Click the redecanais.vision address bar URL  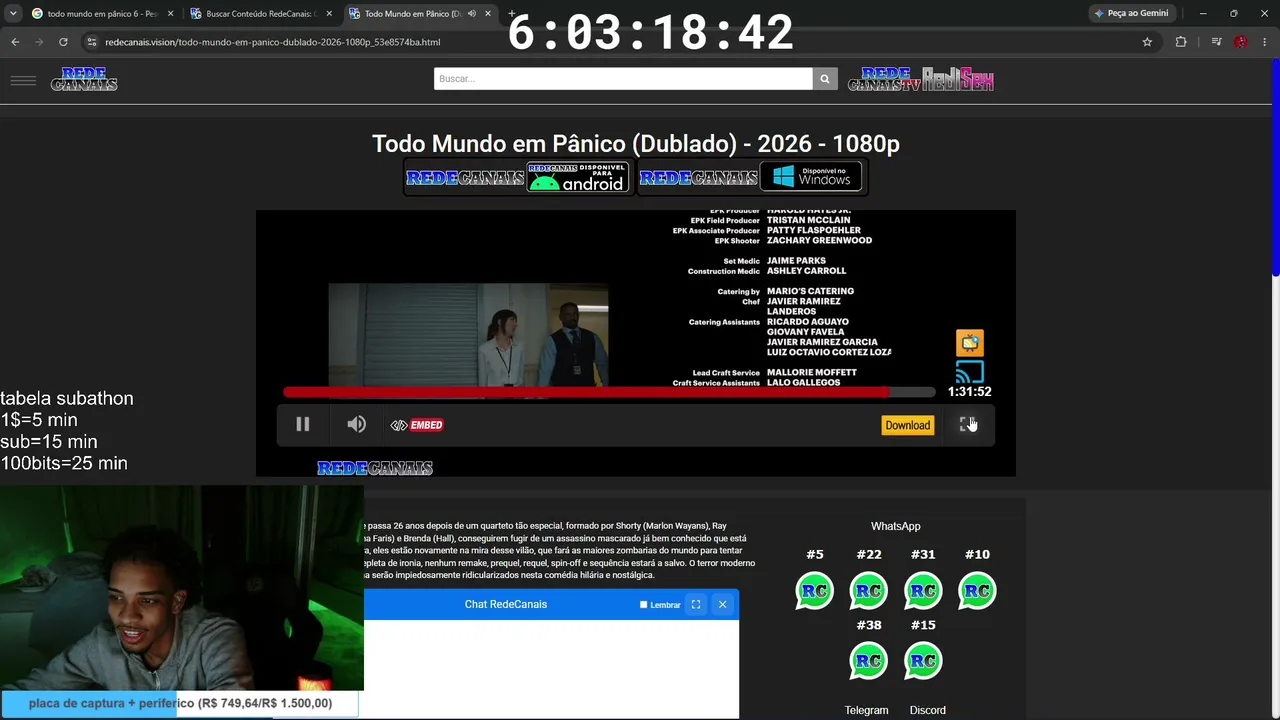pyautogui.click(x=272, y=42)
